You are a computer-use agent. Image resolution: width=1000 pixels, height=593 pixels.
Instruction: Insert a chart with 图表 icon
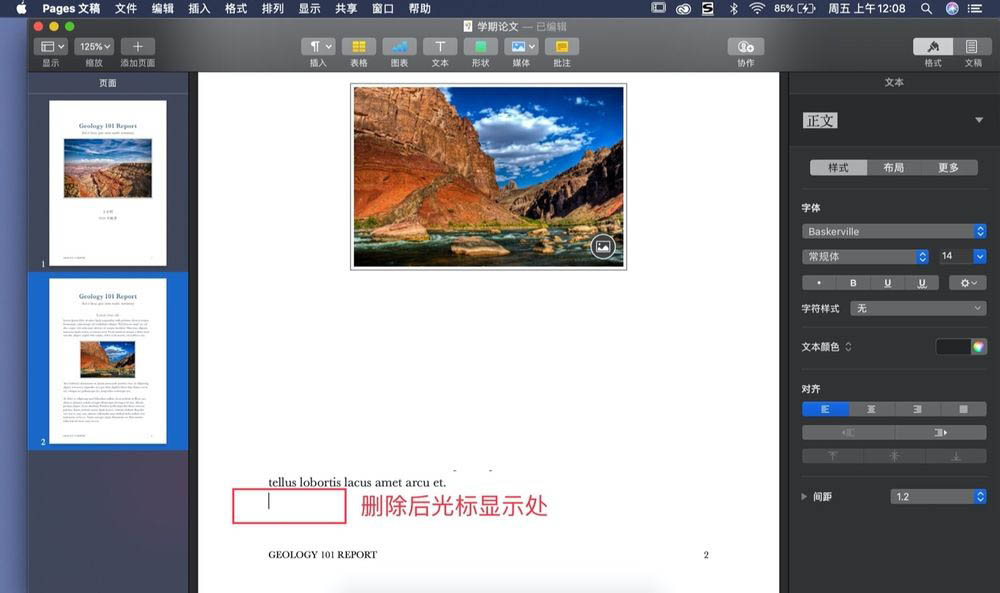pos(399,47)
